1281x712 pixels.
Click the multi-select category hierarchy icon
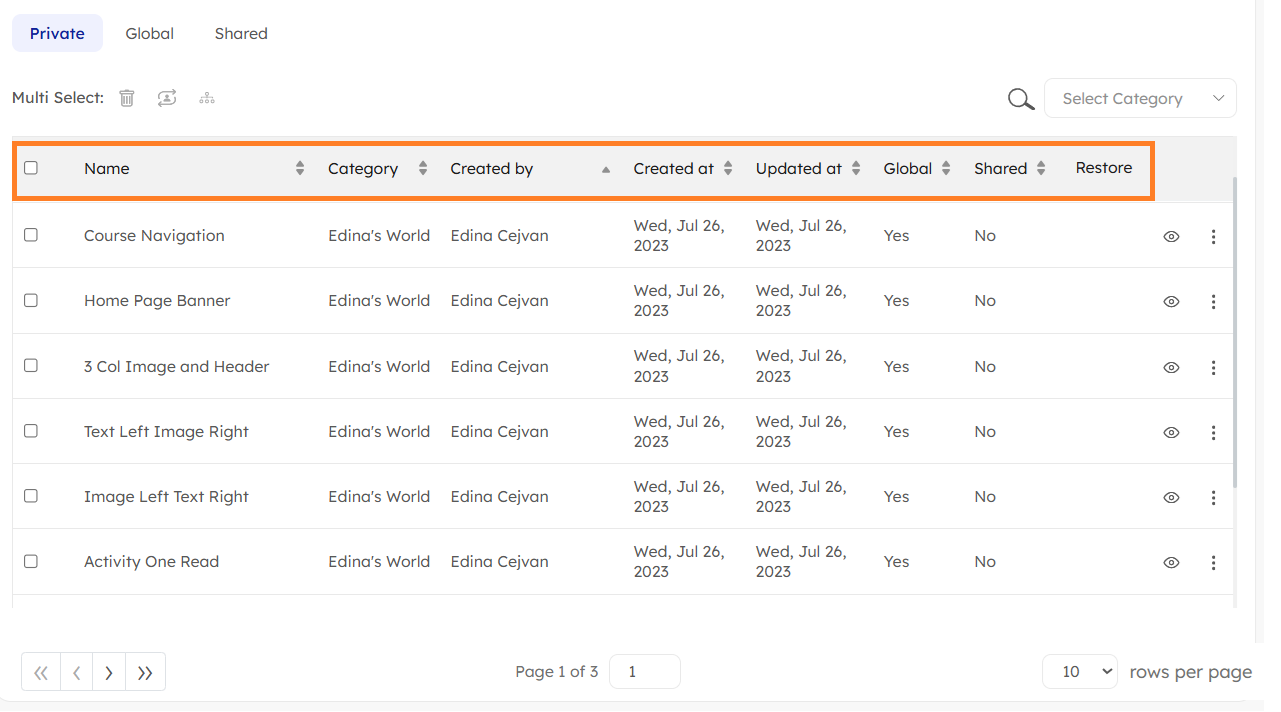(x=207, y=98)
